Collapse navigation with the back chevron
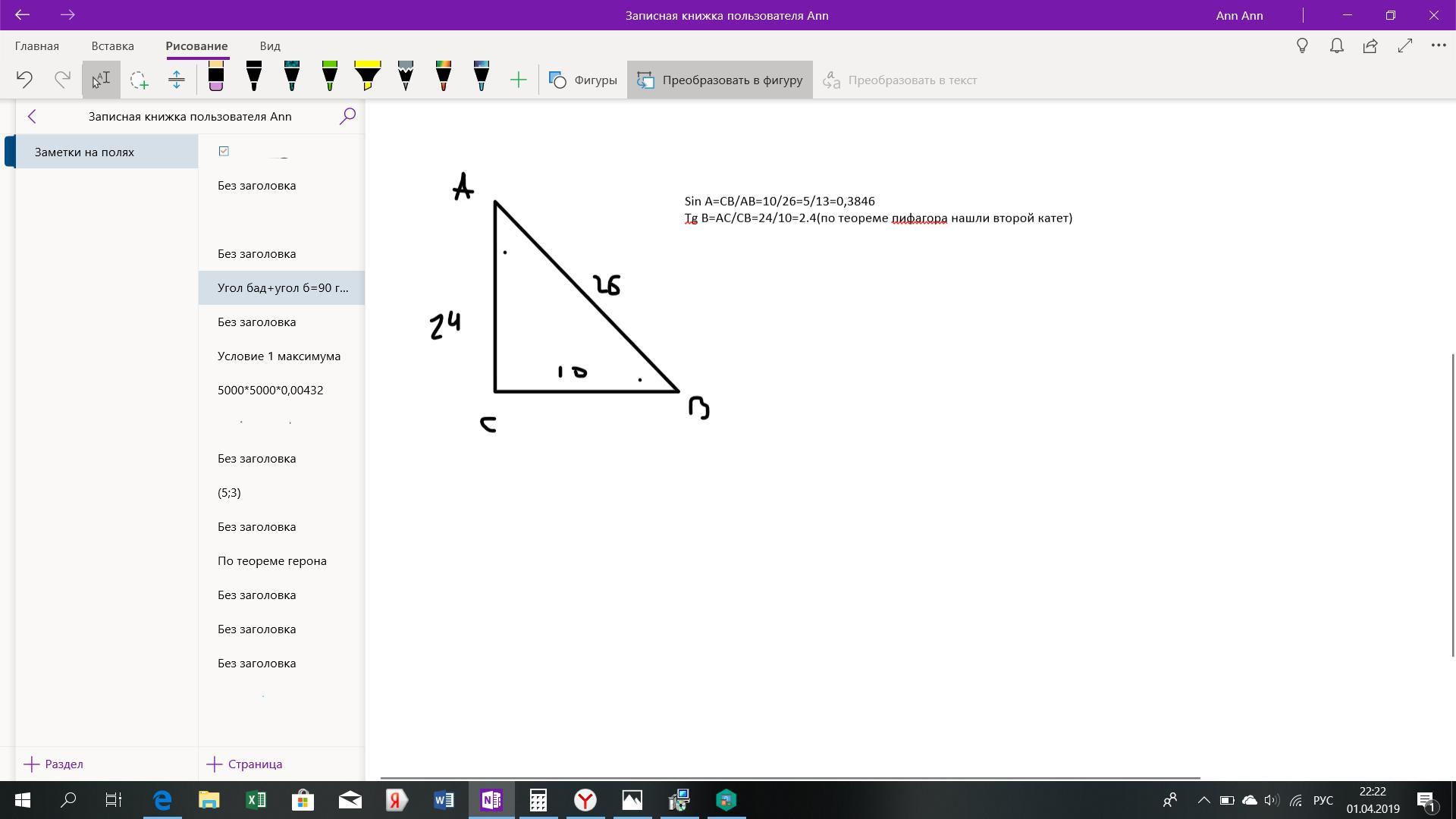Viewport: 1456px width, 819px height. click(32, 116)
